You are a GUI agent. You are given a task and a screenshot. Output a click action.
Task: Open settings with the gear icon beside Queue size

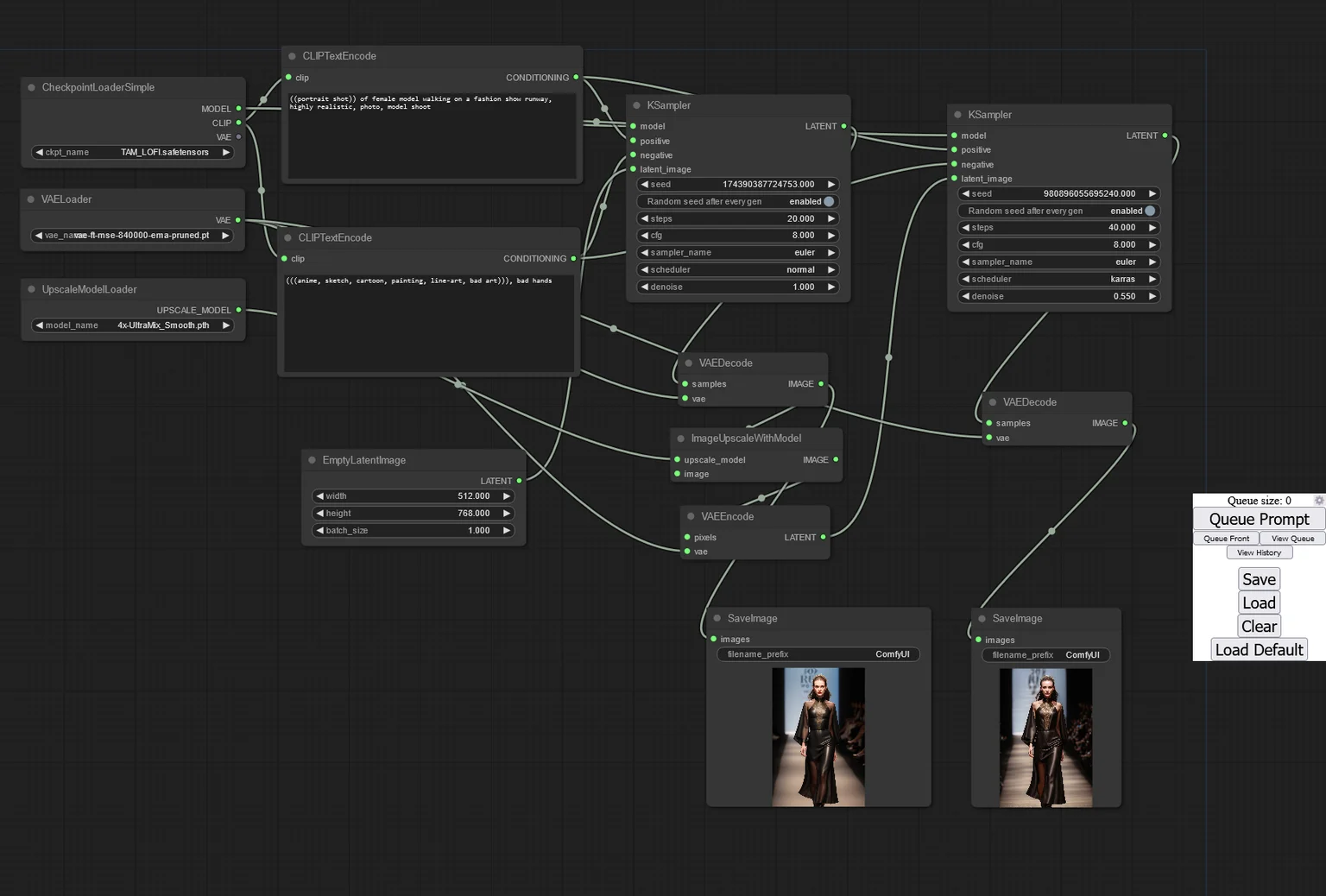pos(1318,501)
